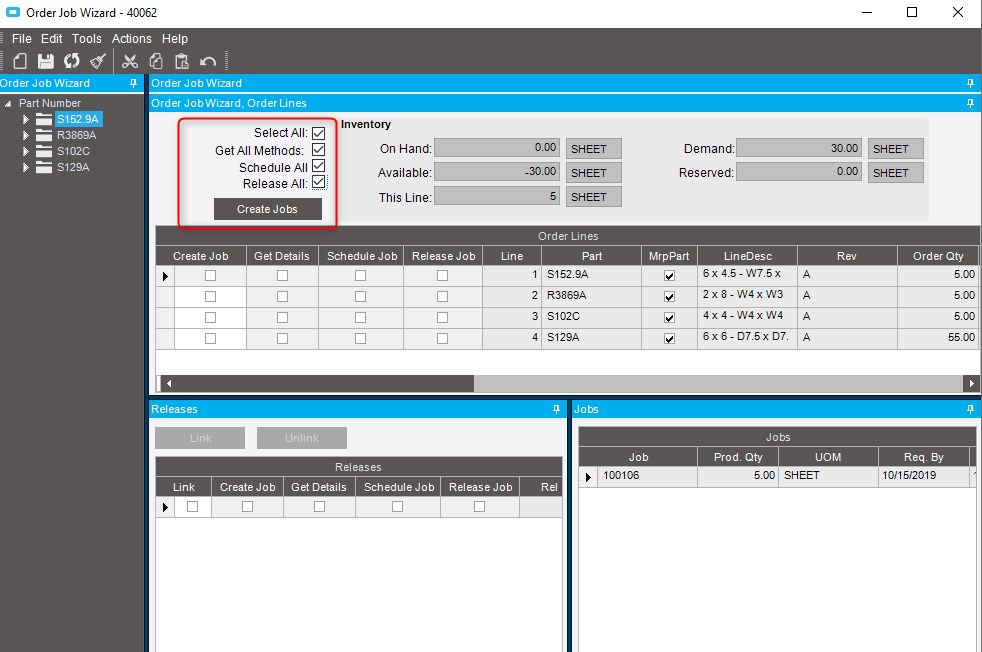Click the Order Qty column header
This screenshot has height=652, width=982.
pyautogui.click(x=938, y=256)
